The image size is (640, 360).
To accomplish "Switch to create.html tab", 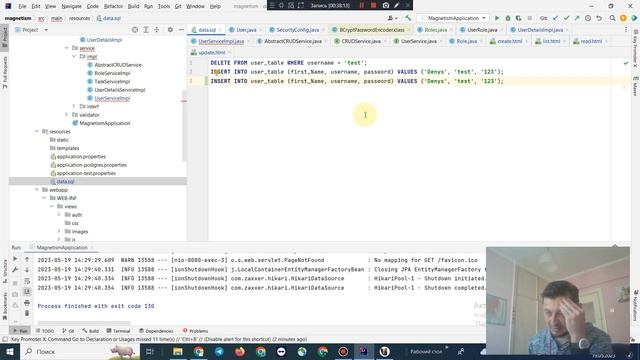I will pos(509,41).
